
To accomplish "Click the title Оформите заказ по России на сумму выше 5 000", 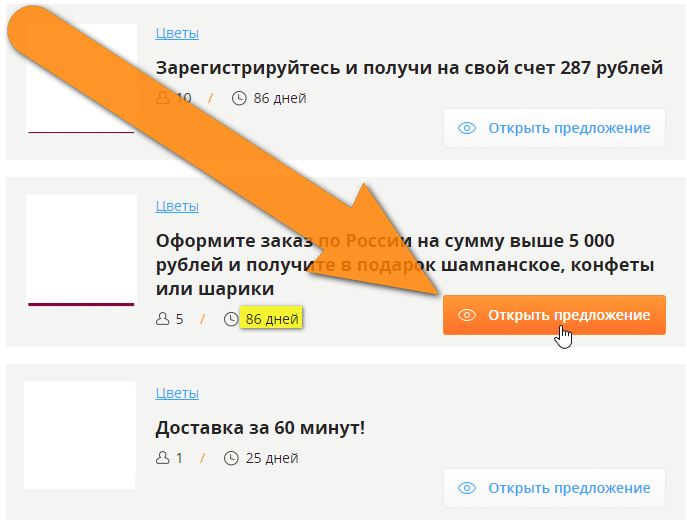I will (x=405, y=265).
